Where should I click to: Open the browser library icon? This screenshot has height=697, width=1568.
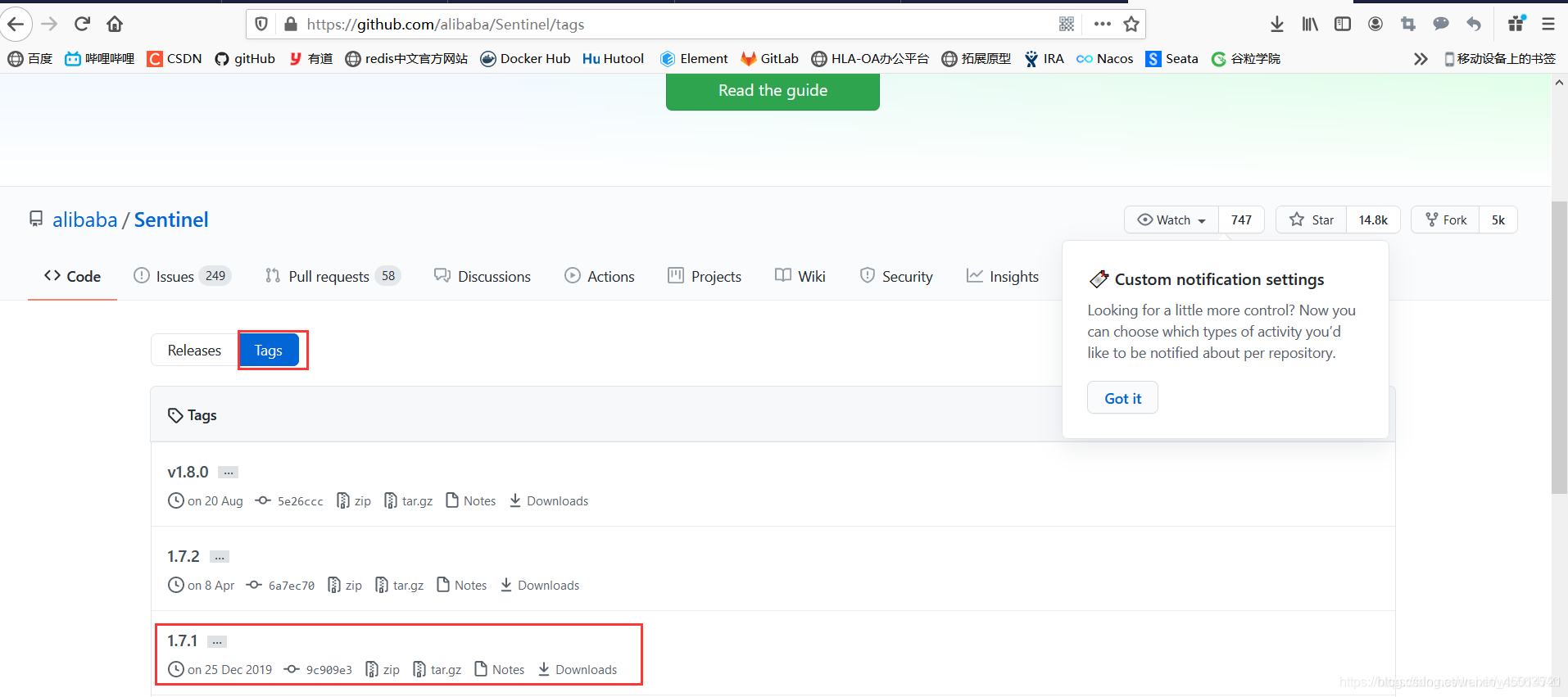[1310, 25]
